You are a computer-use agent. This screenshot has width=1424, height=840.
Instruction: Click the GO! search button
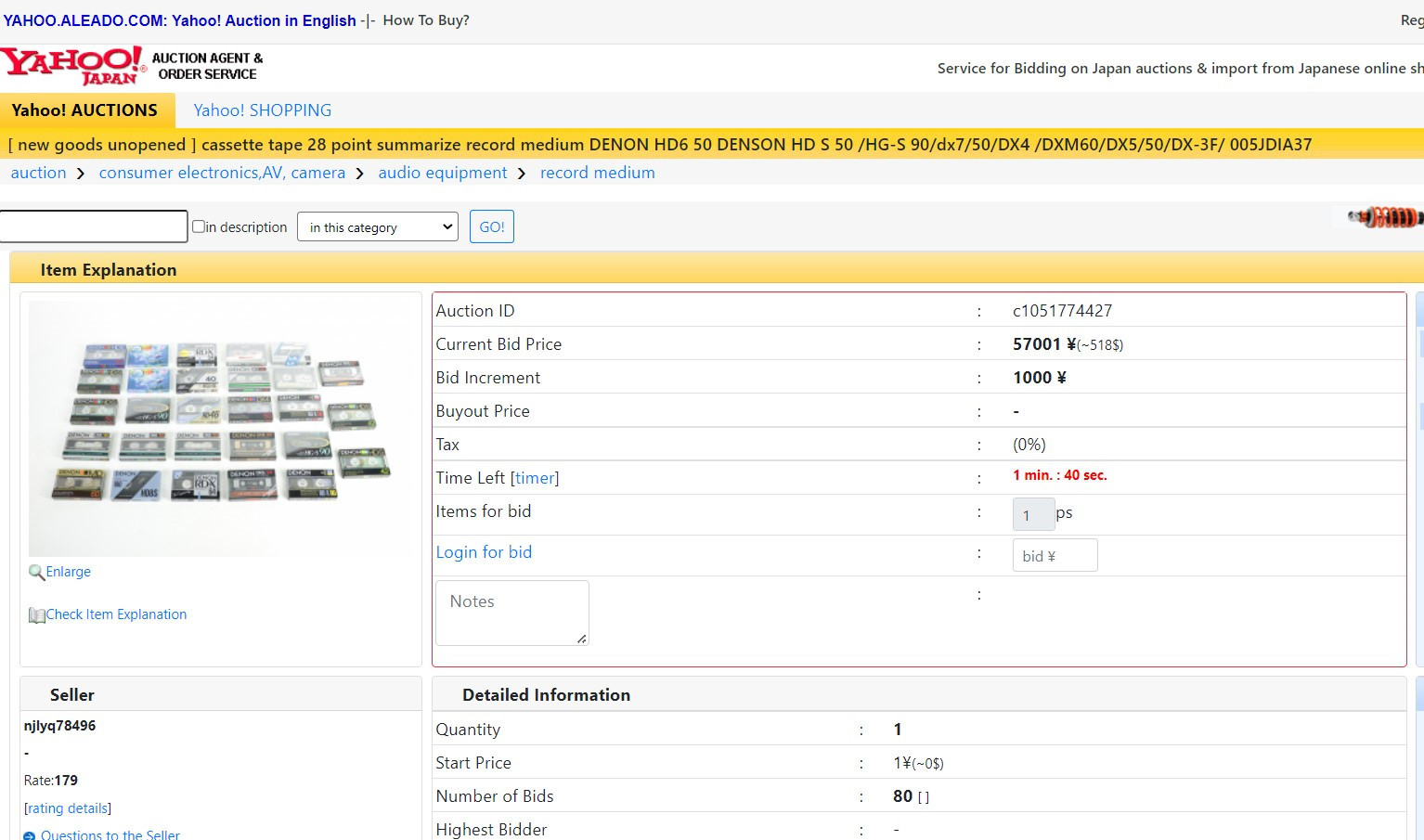coord(492,226)
